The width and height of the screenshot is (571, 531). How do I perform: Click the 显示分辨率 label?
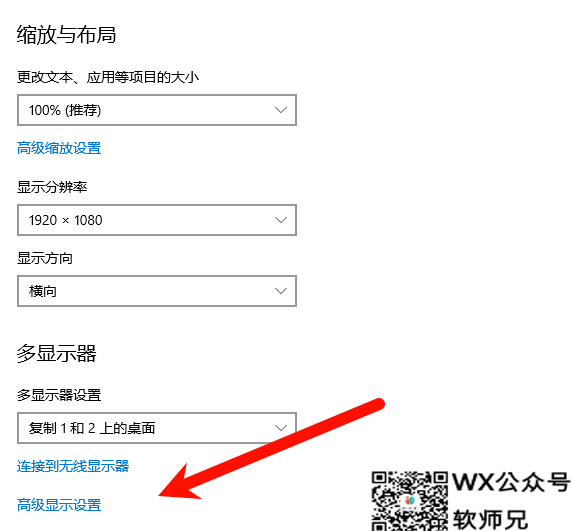[52, 187]
